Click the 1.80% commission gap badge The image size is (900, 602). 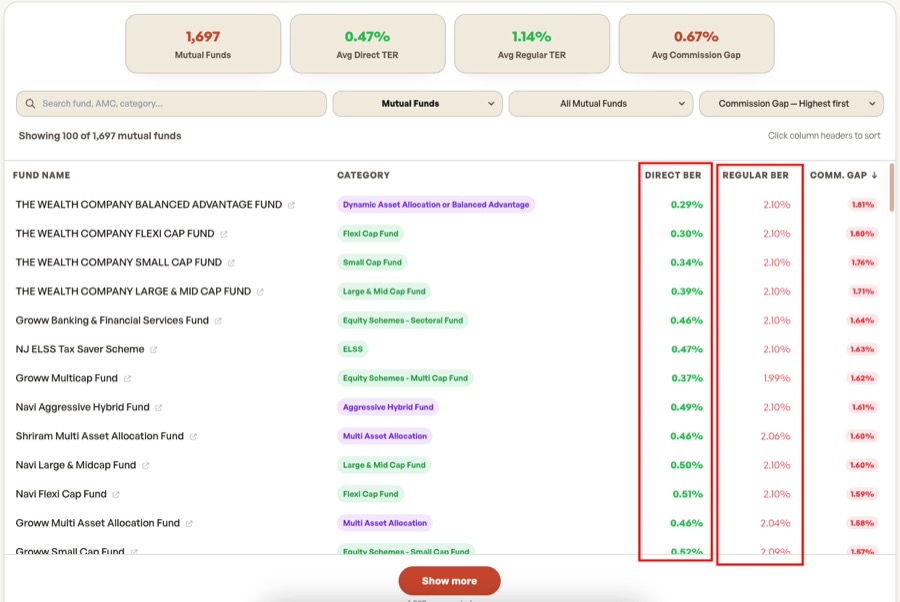click(x=862, y=234)
